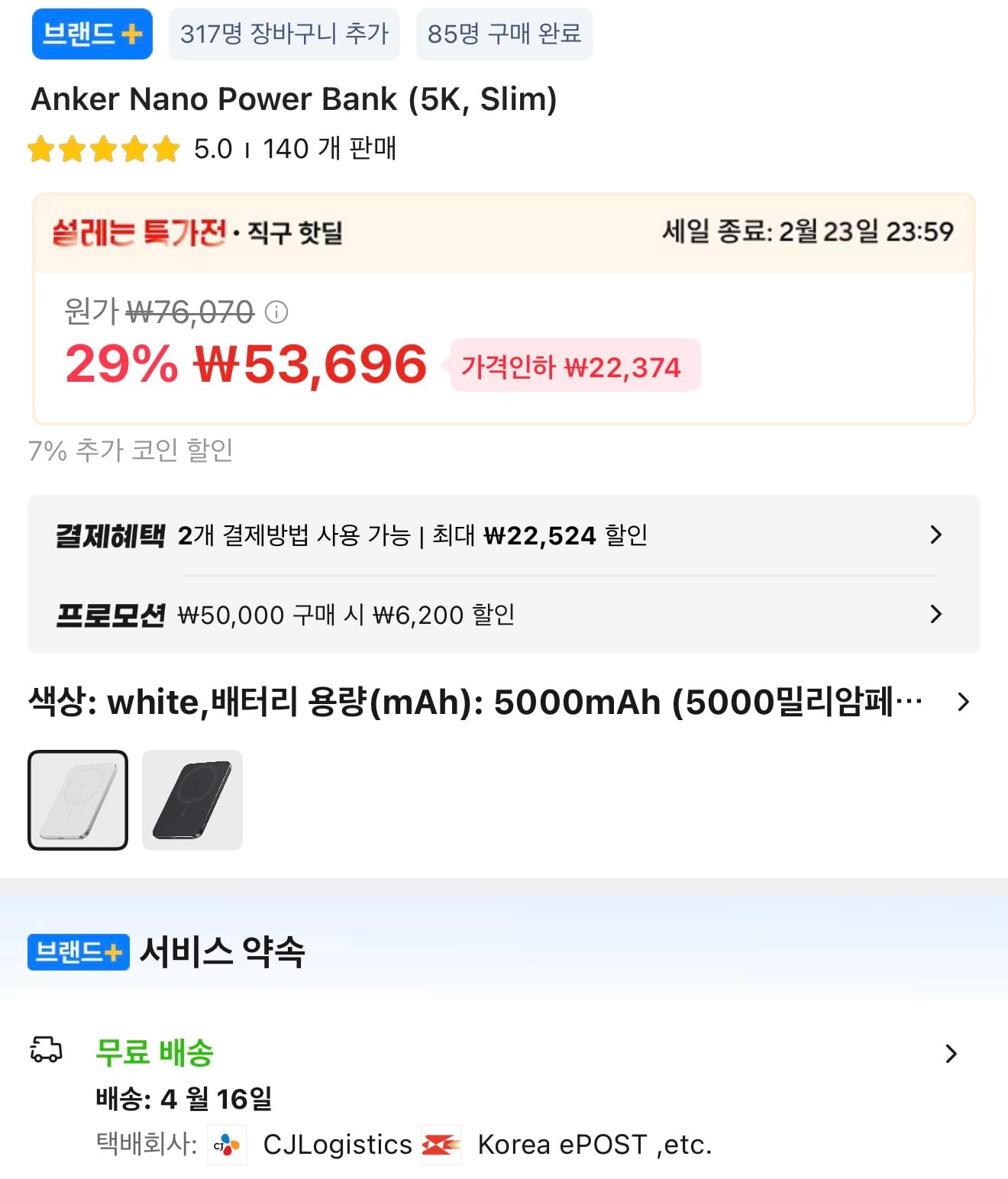The width and height of the screenshot is (1008, 1179).
Task: Click the Anker Nano Power Bank title
Action: point(294,99)
